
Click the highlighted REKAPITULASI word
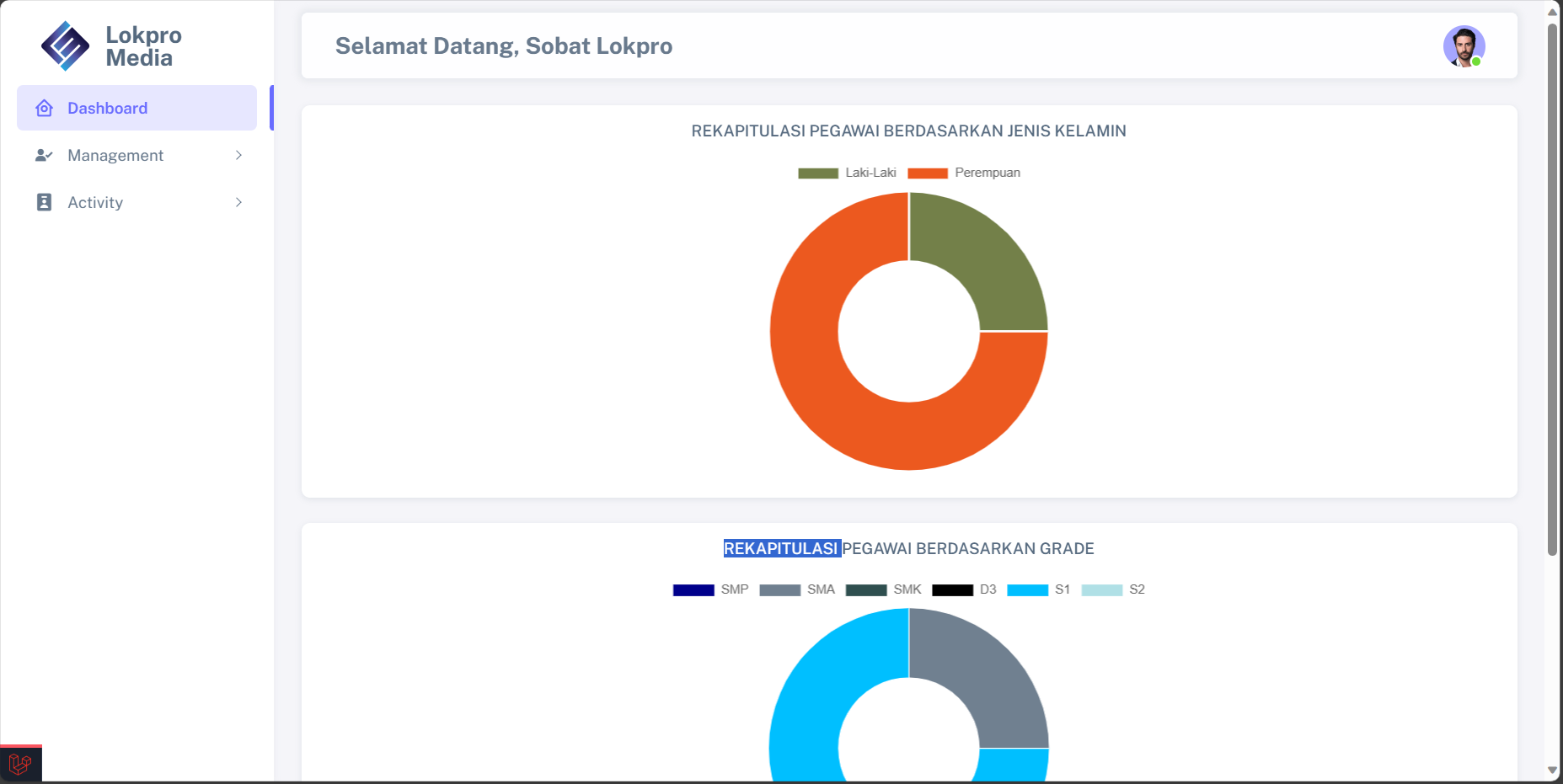pos(781,548)
